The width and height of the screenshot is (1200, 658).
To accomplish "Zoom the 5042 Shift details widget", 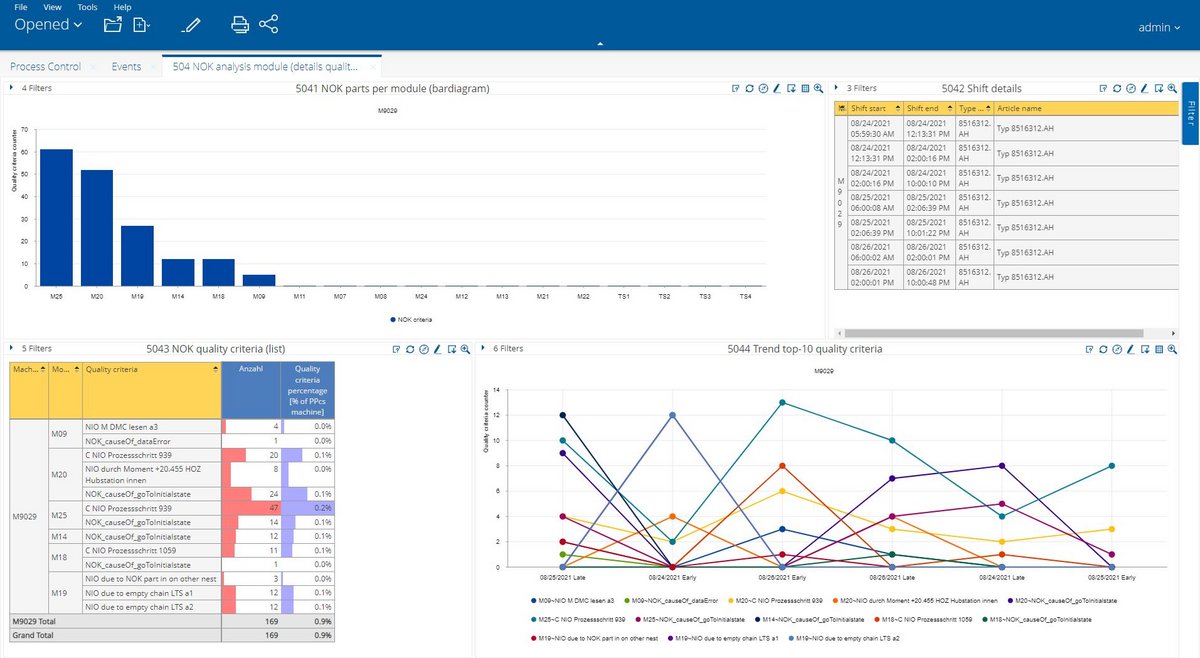I will point(1170,88).
